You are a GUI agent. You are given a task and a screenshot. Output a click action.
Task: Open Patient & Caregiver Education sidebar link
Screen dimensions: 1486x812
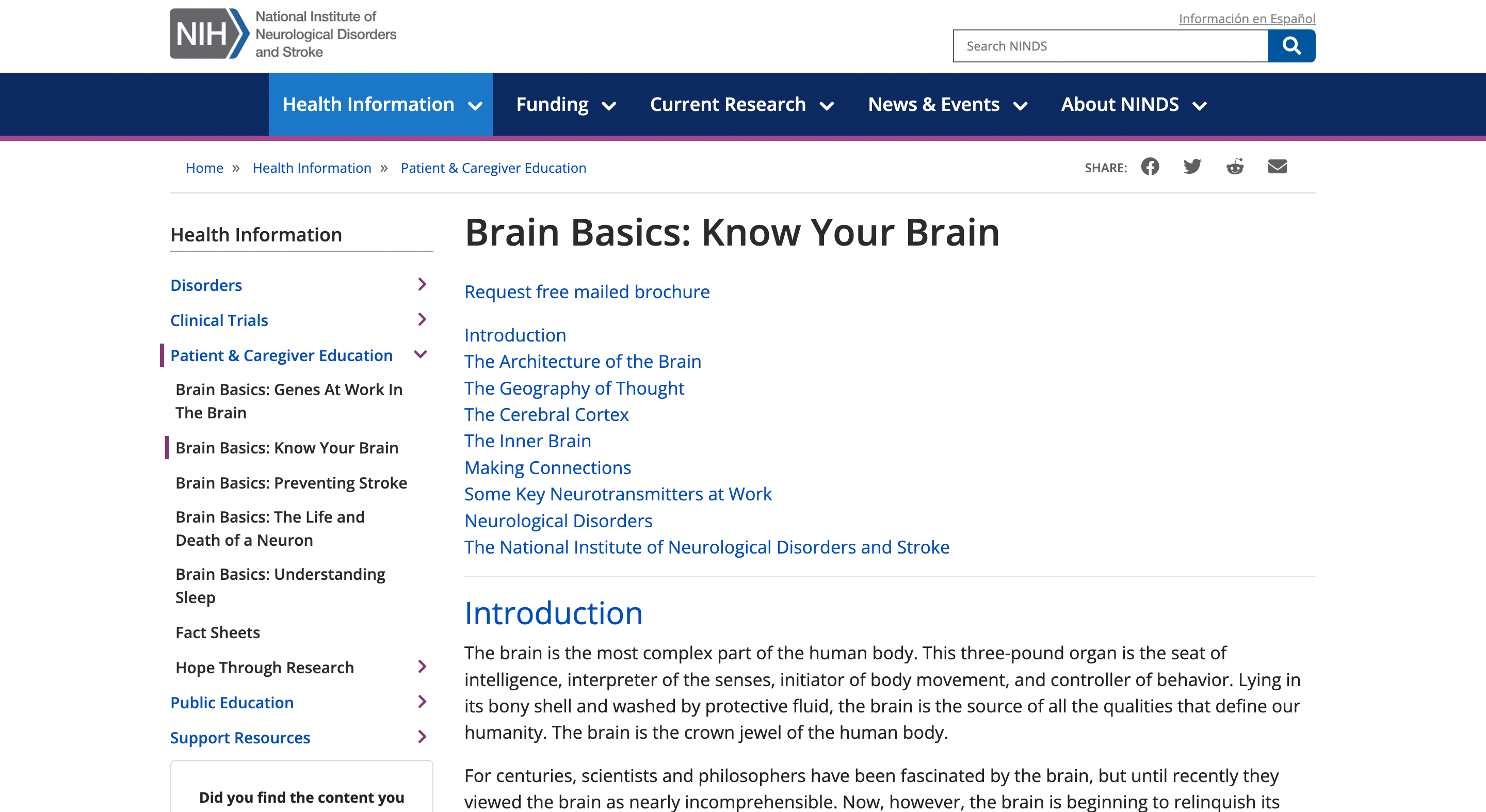pyautogui.click(x=282, y=356)
